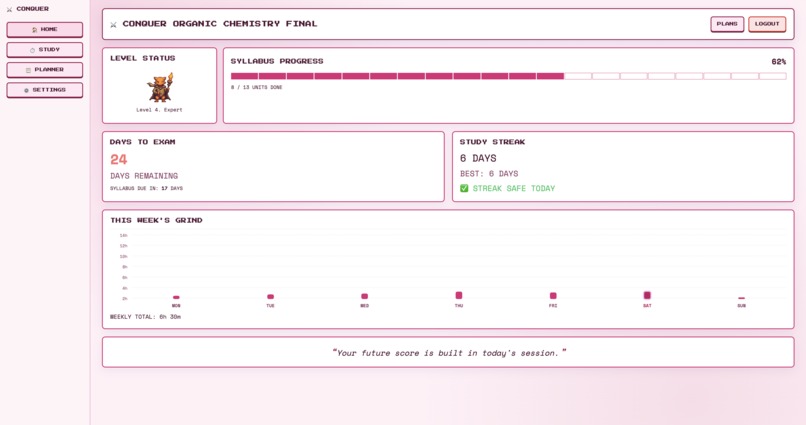The image size is (806, 425).
Task: Click the '24' days remaining number
Action: pyautogui.click(x=119, y=160)
